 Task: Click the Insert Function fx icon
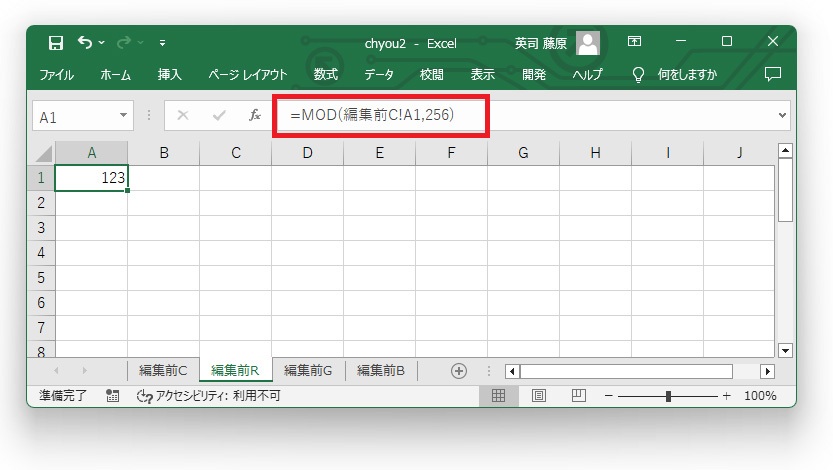(255, 116)
